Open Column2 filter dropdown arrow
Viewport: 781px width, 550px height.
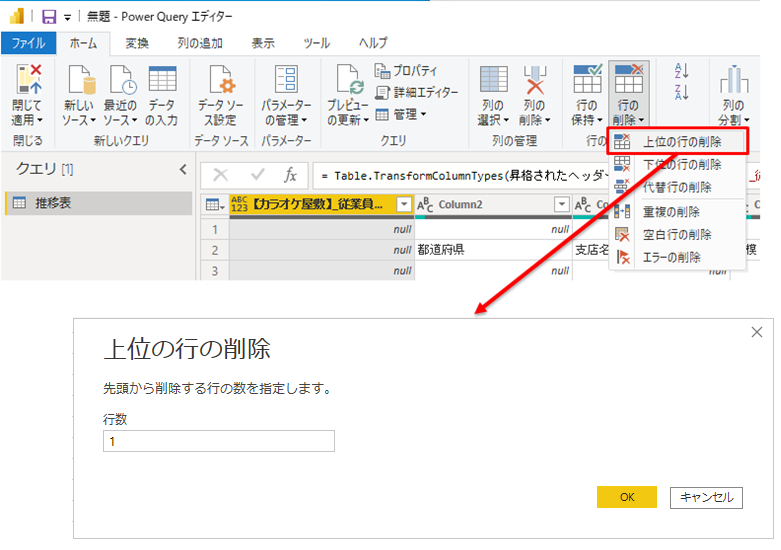click(x=561, y=204)
